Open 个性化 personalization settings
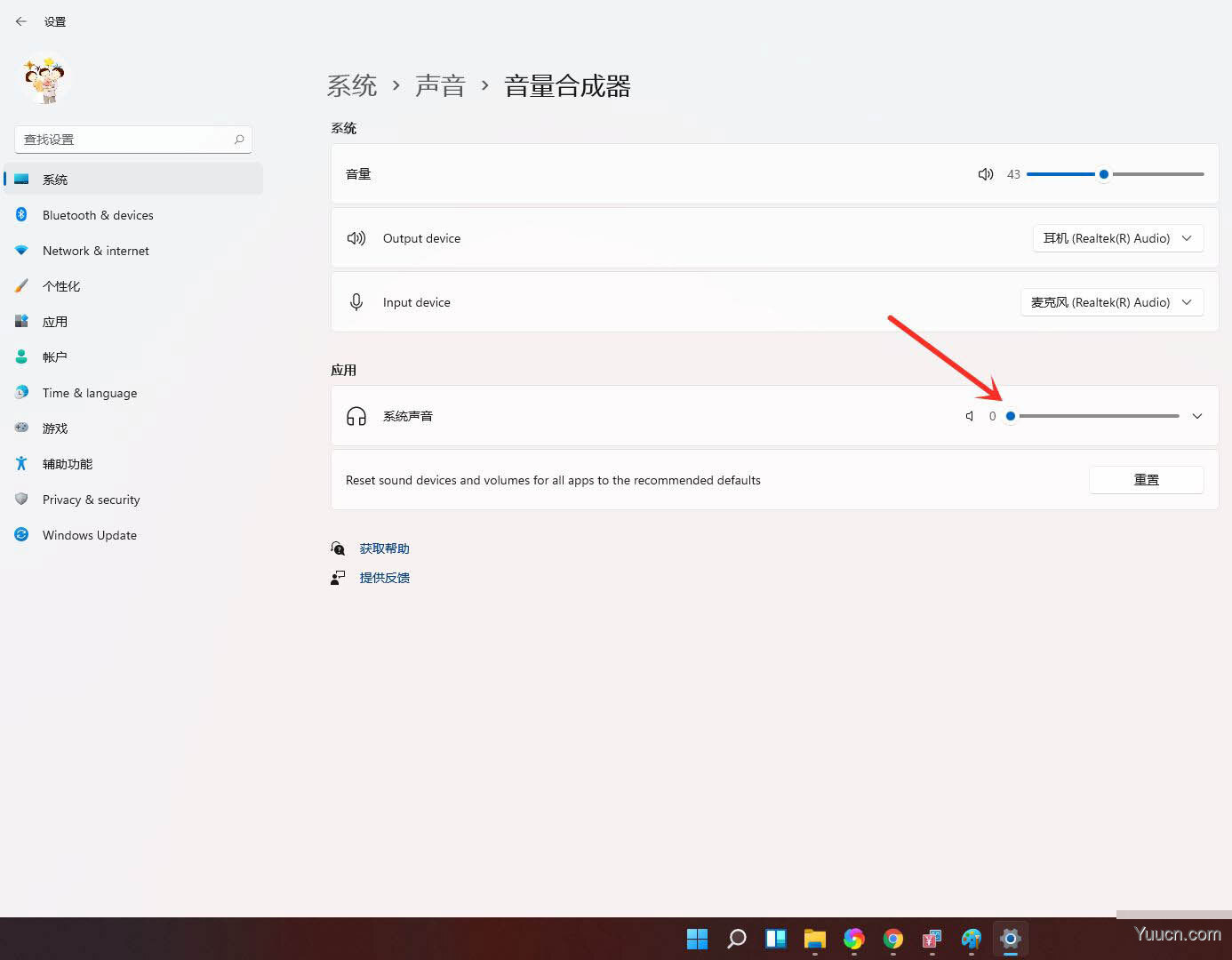The image size is (1232, 960). [x=133, y=286]
